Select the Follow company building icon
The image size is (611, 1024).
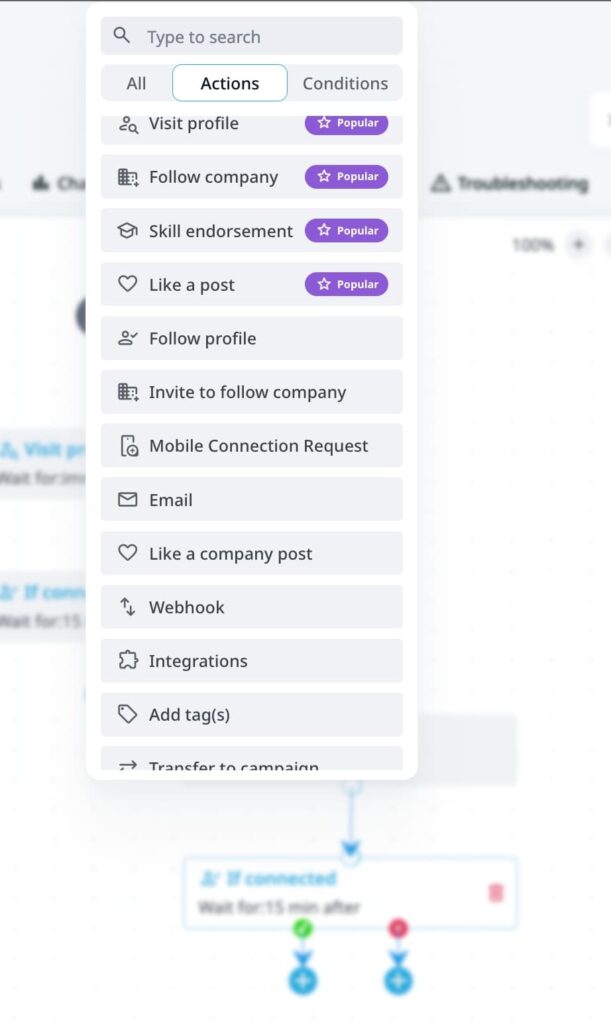(x=128, y=177)
